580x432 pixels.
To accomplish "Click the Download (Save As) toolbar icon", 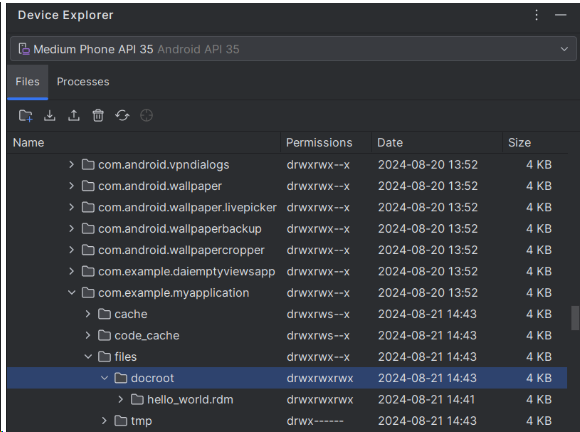I will click(x=50, y=116).
